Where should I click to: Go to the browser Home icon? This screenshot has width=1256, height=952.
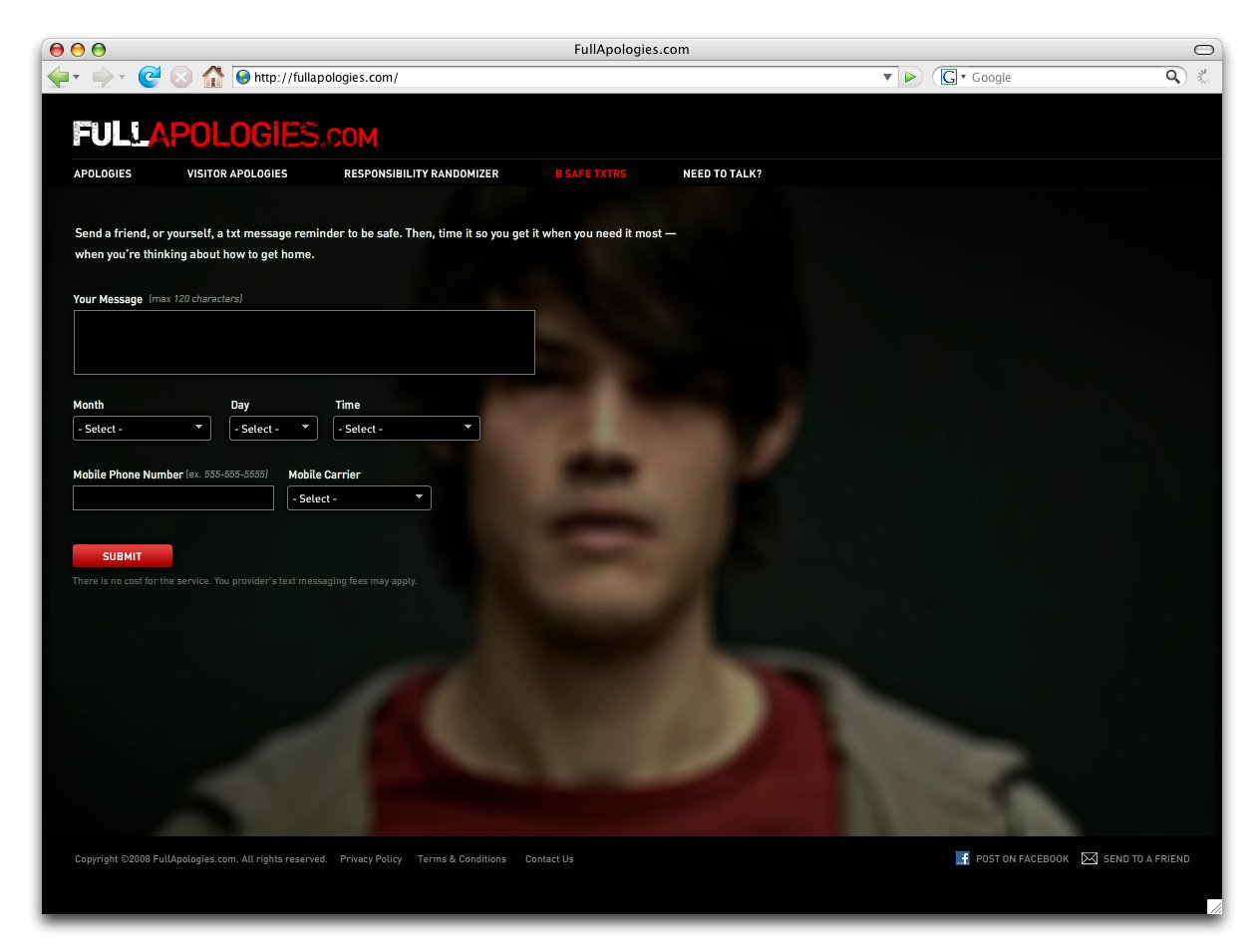click(212, 77)
